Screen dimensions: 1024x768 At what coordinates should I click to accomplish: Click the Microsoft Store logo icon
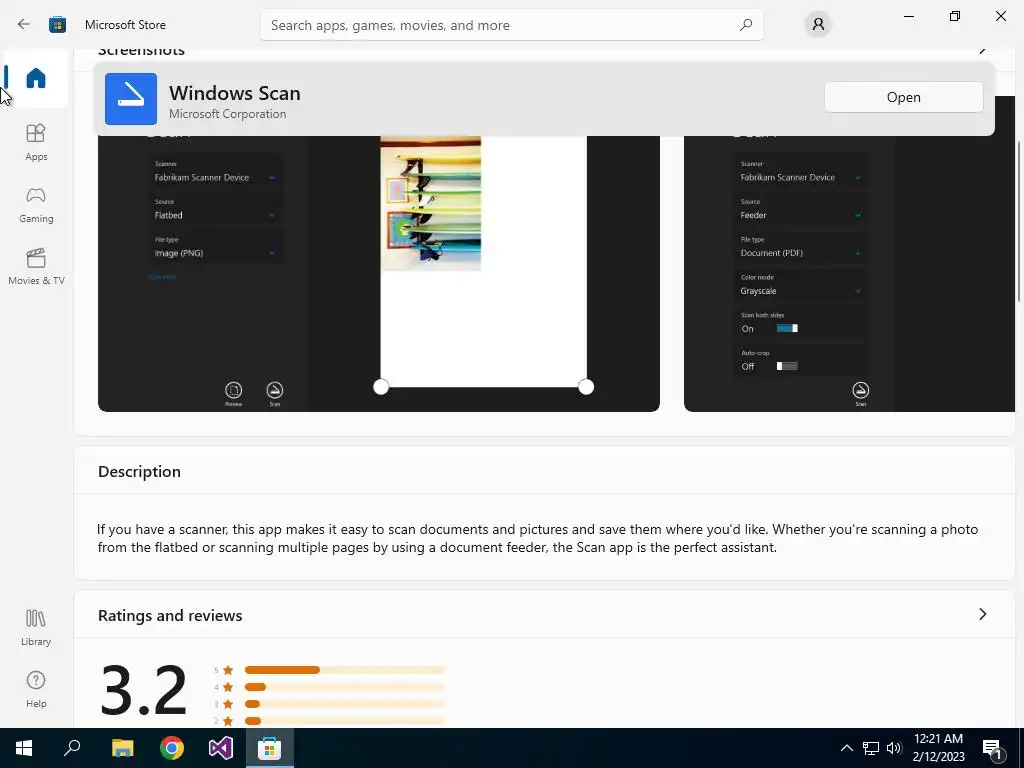point(57,25)
